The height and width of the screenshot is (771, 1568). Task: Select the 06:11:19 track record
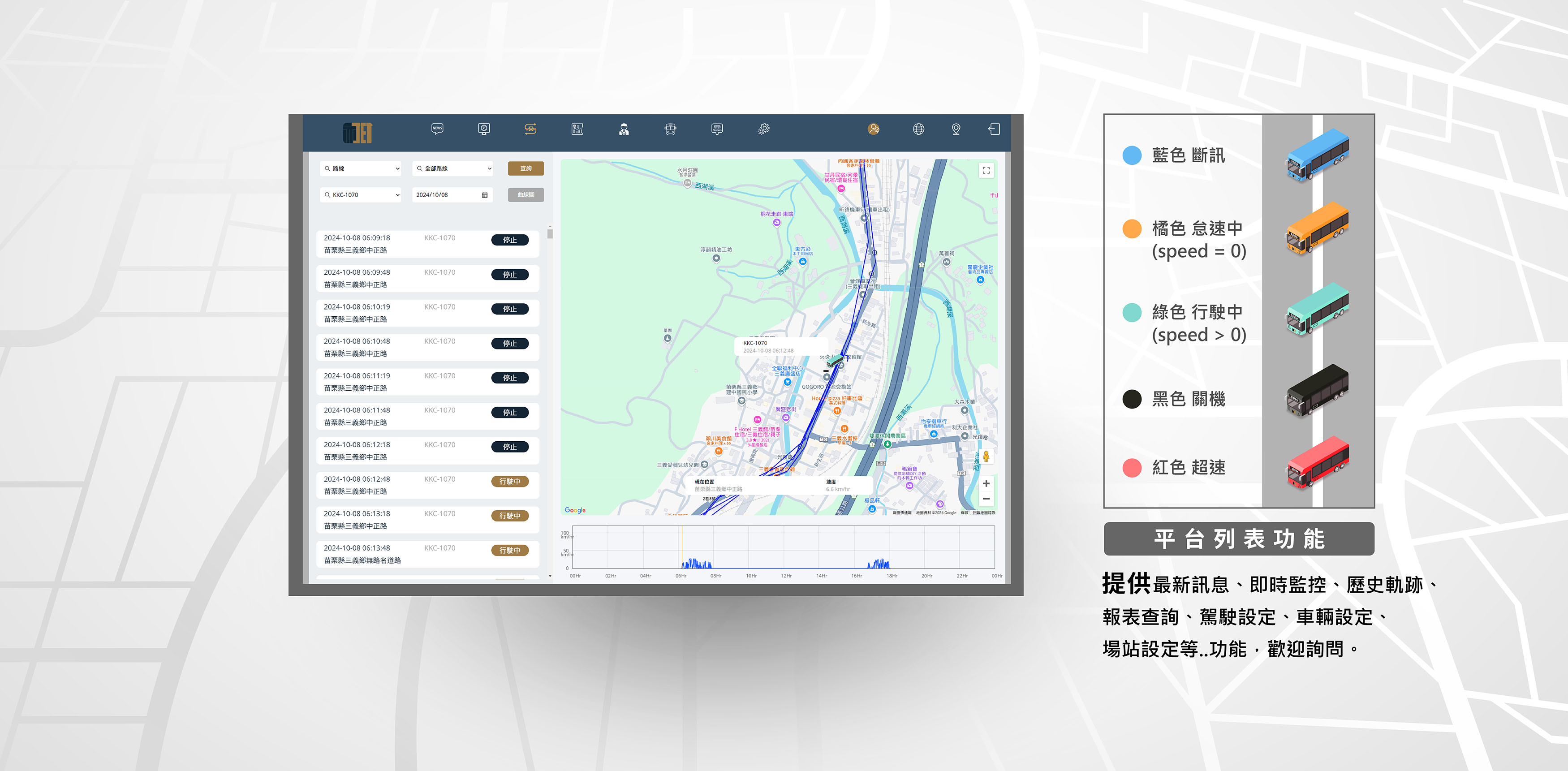point(428,382)
